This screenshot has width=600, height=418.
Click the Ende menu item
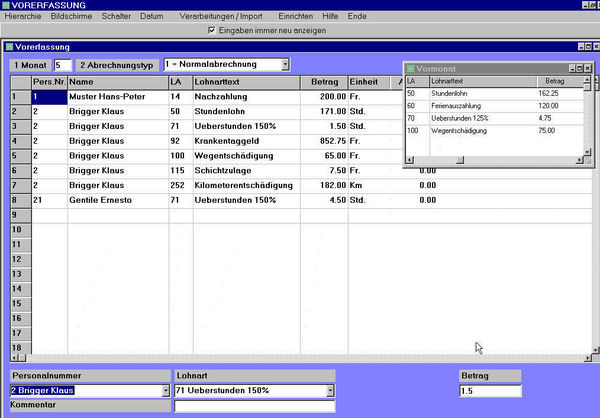point(357,16)
